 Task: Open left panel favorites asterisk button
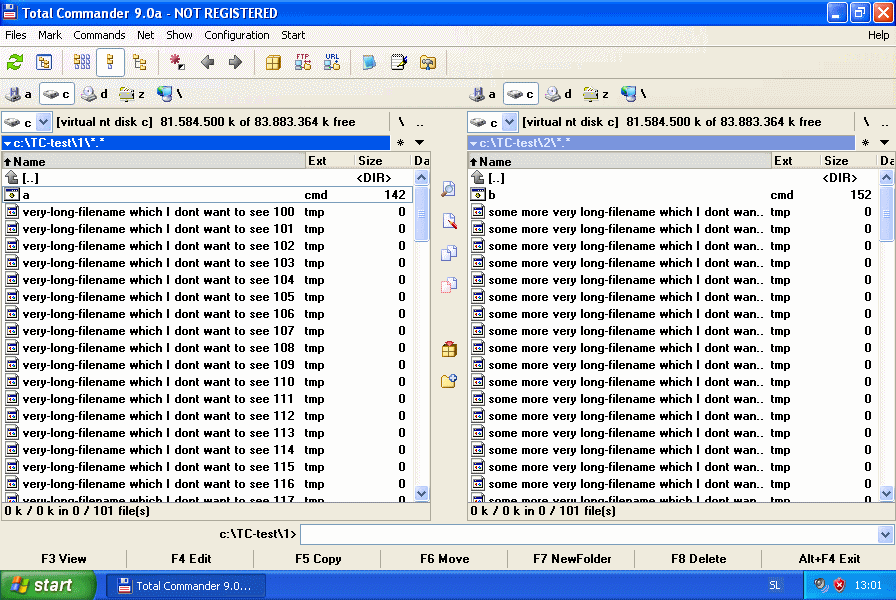tap(401, 142)
